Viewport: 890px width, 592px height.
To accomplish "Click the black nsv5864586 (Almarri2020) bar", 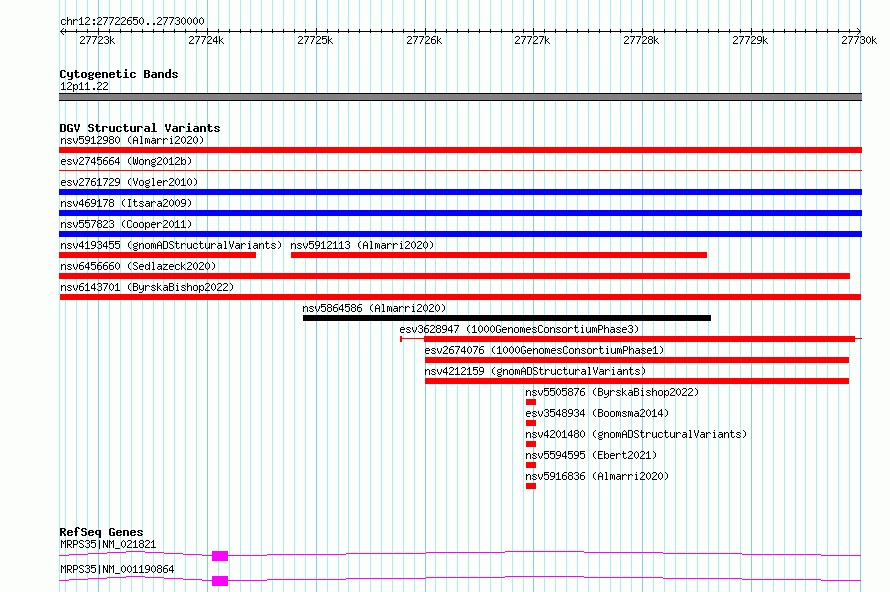I will (x=507, y=318).
